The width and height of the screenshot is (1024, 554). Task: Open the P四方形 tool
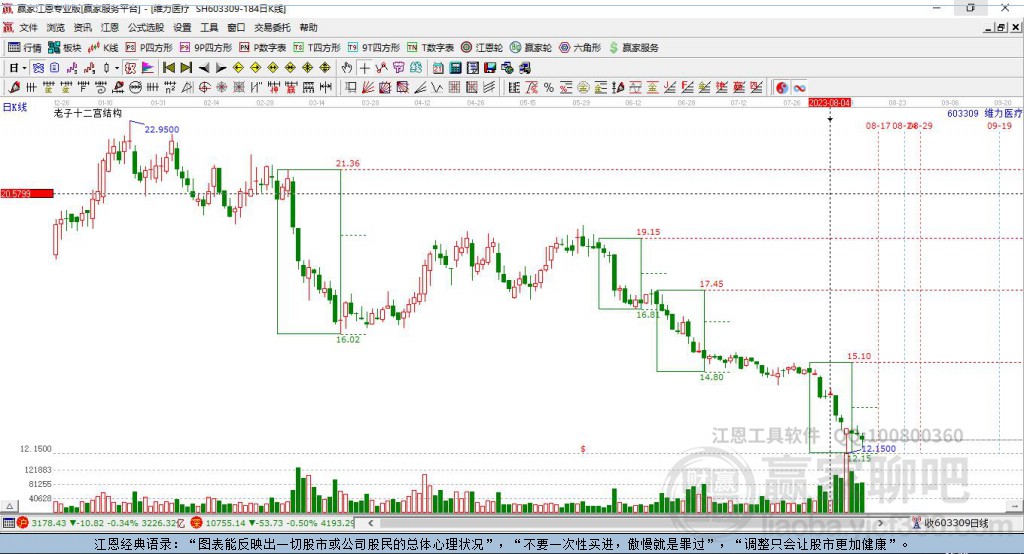[x=149, y=48]
